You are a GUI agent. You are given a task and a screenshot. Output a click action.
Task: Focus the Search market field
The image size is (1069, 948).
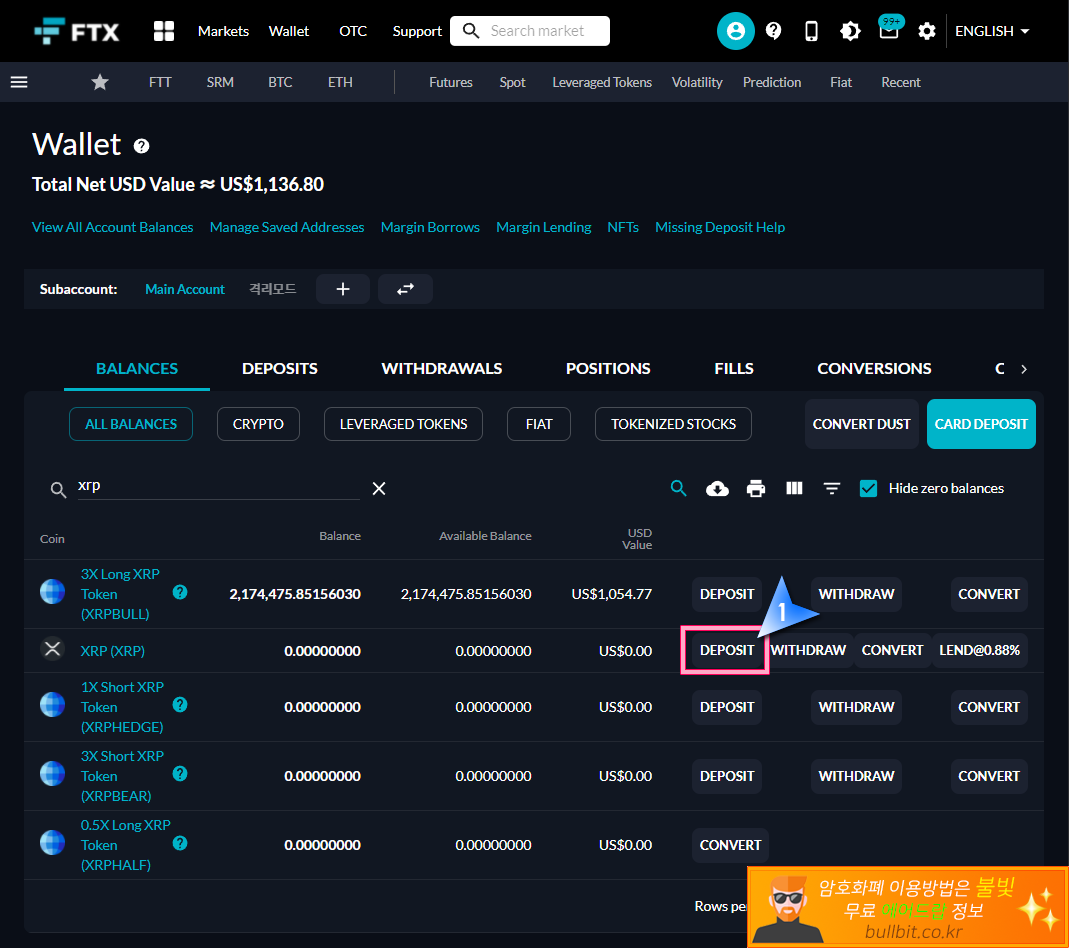(x=530, y=31)
